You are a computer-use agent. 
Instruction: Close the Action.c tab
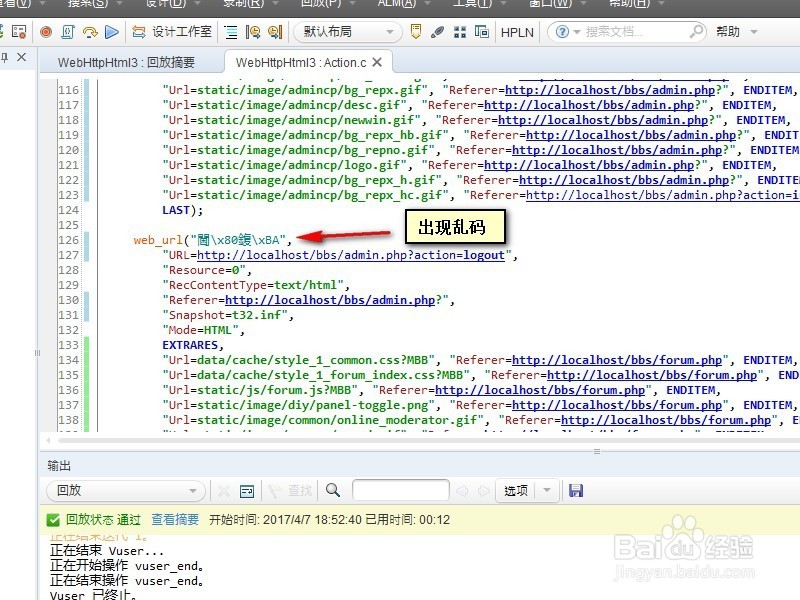pyautogui.click(x=377, y=62)
